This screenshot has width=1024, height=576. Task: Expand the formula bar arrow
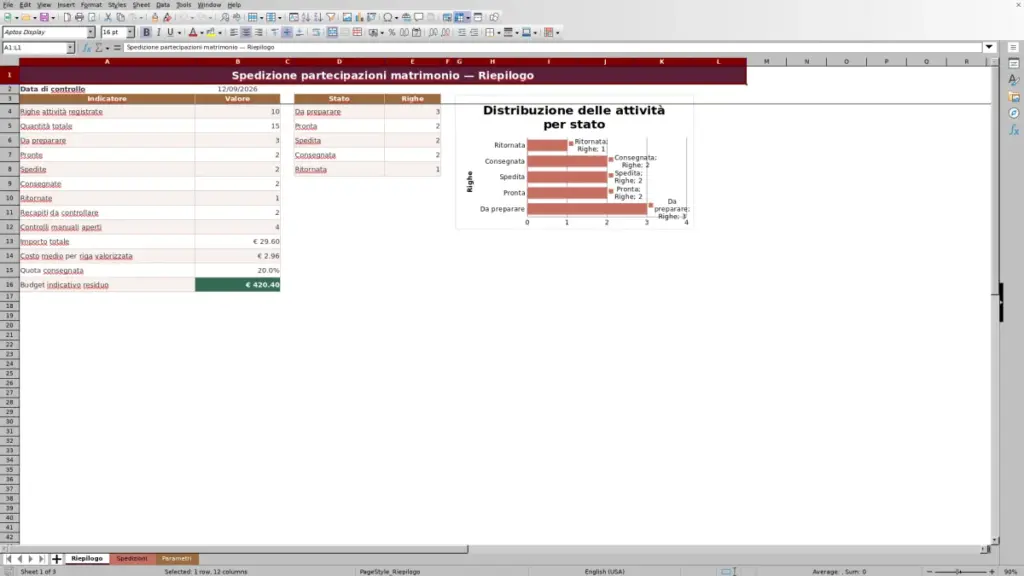989,47
